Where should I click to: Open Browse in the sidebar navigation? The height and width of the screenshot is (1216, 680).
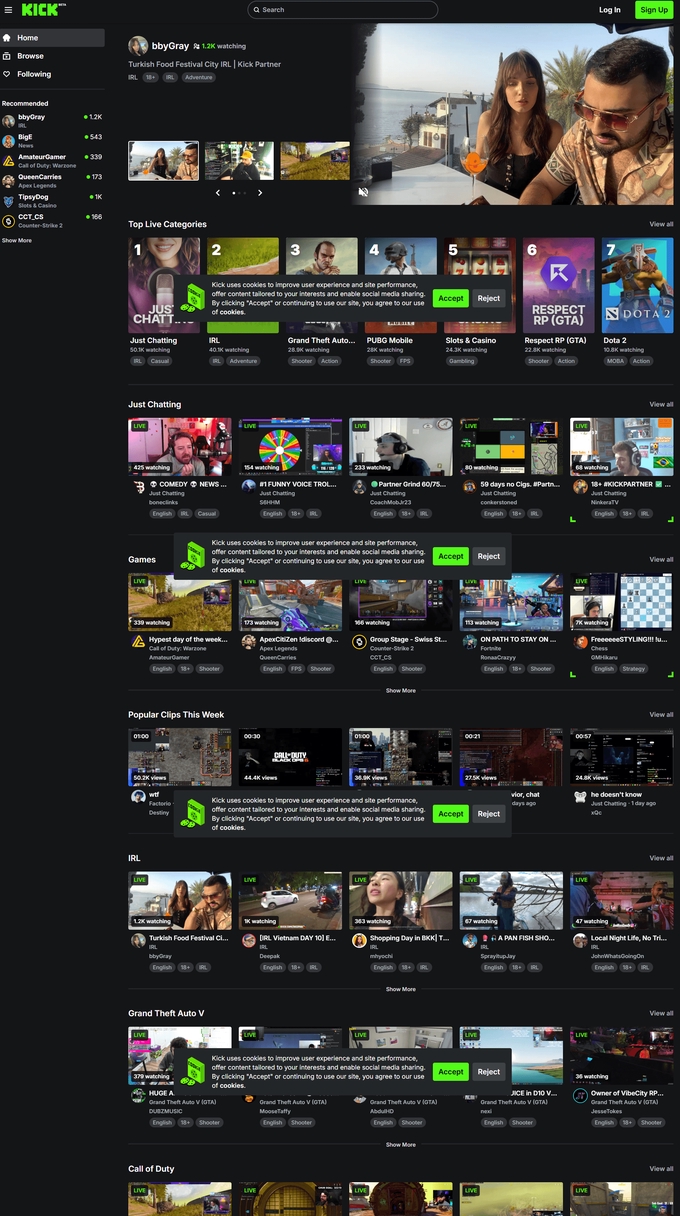(52, 56)
